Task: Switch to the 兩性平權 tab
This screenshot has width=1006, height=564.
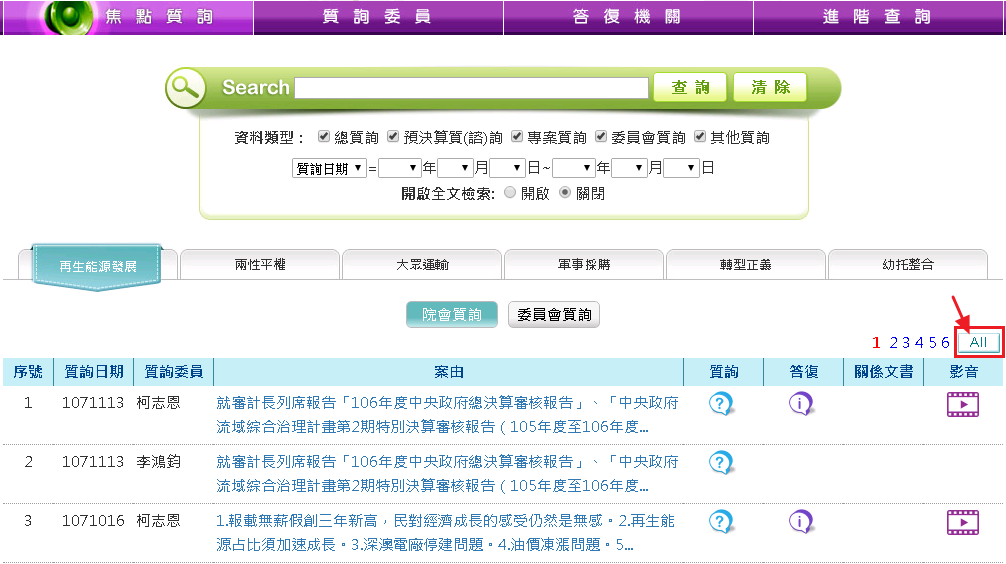Action: (x=259, y=265)
